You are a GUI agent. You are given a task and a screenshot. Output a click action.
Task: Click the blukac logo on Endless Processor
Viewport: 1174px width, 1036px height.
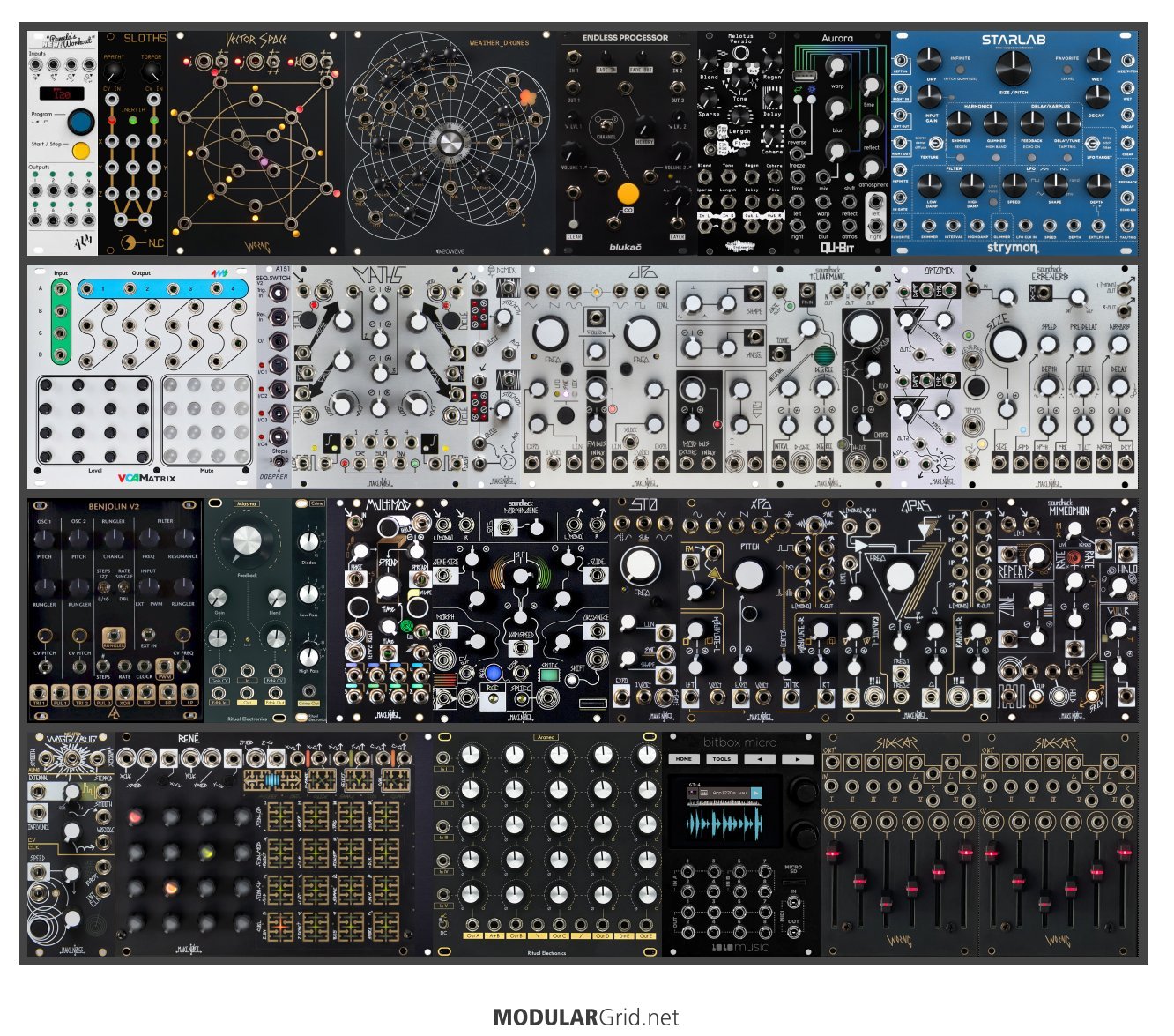coord(625,247)
